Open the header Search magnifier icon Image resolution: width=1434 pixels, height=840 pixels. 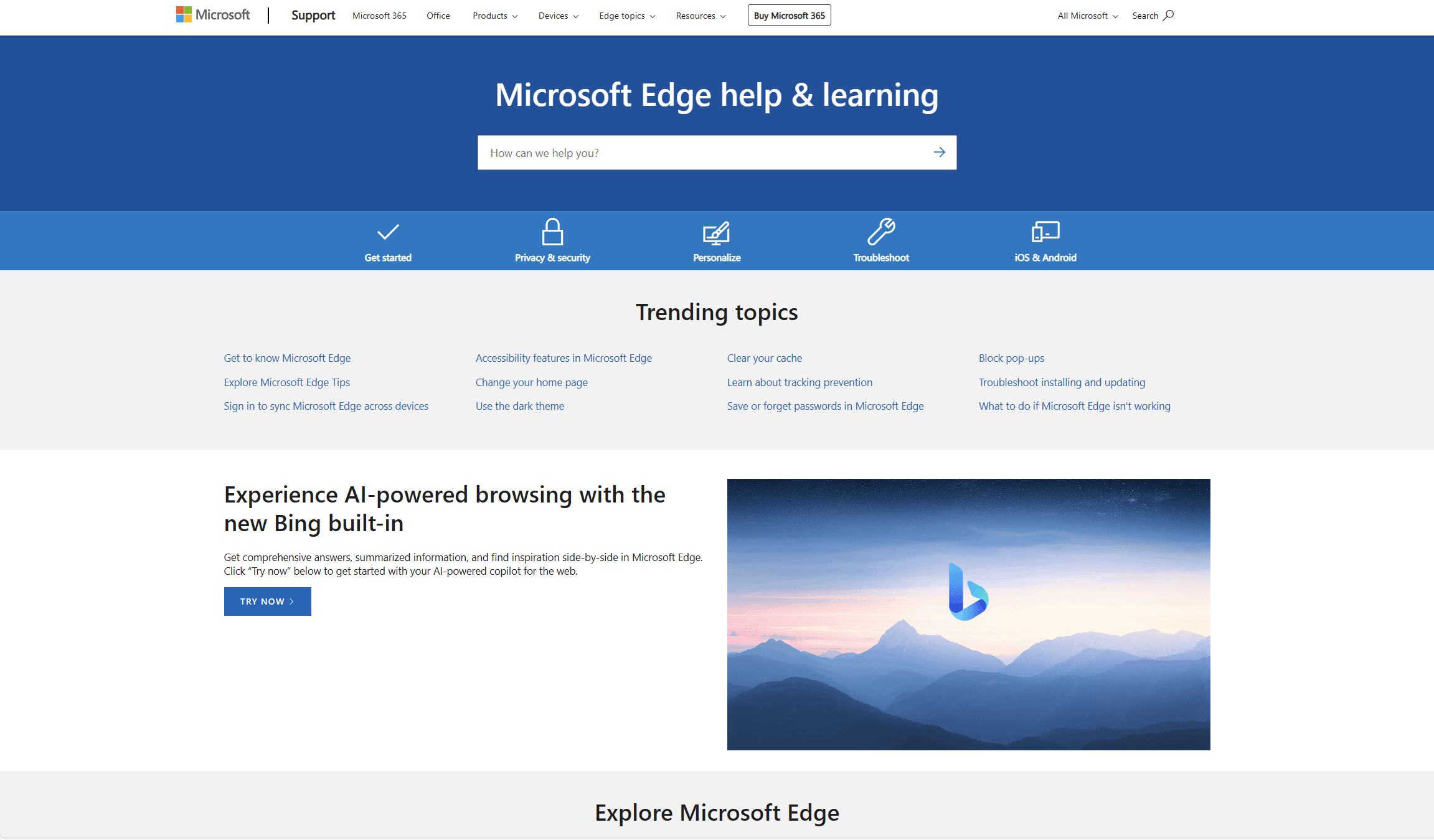(1168, 15)
